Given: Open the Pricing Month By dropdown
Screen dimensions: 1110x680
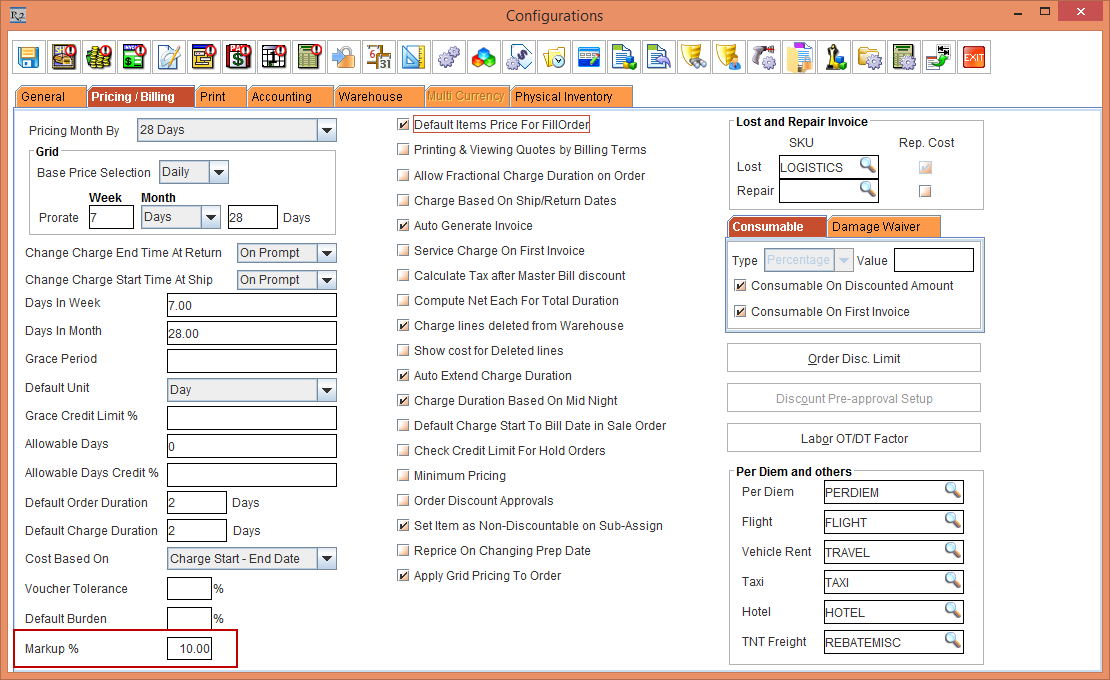Looking at the screenshot, I should pyautogui.click(x=326, y=130).
